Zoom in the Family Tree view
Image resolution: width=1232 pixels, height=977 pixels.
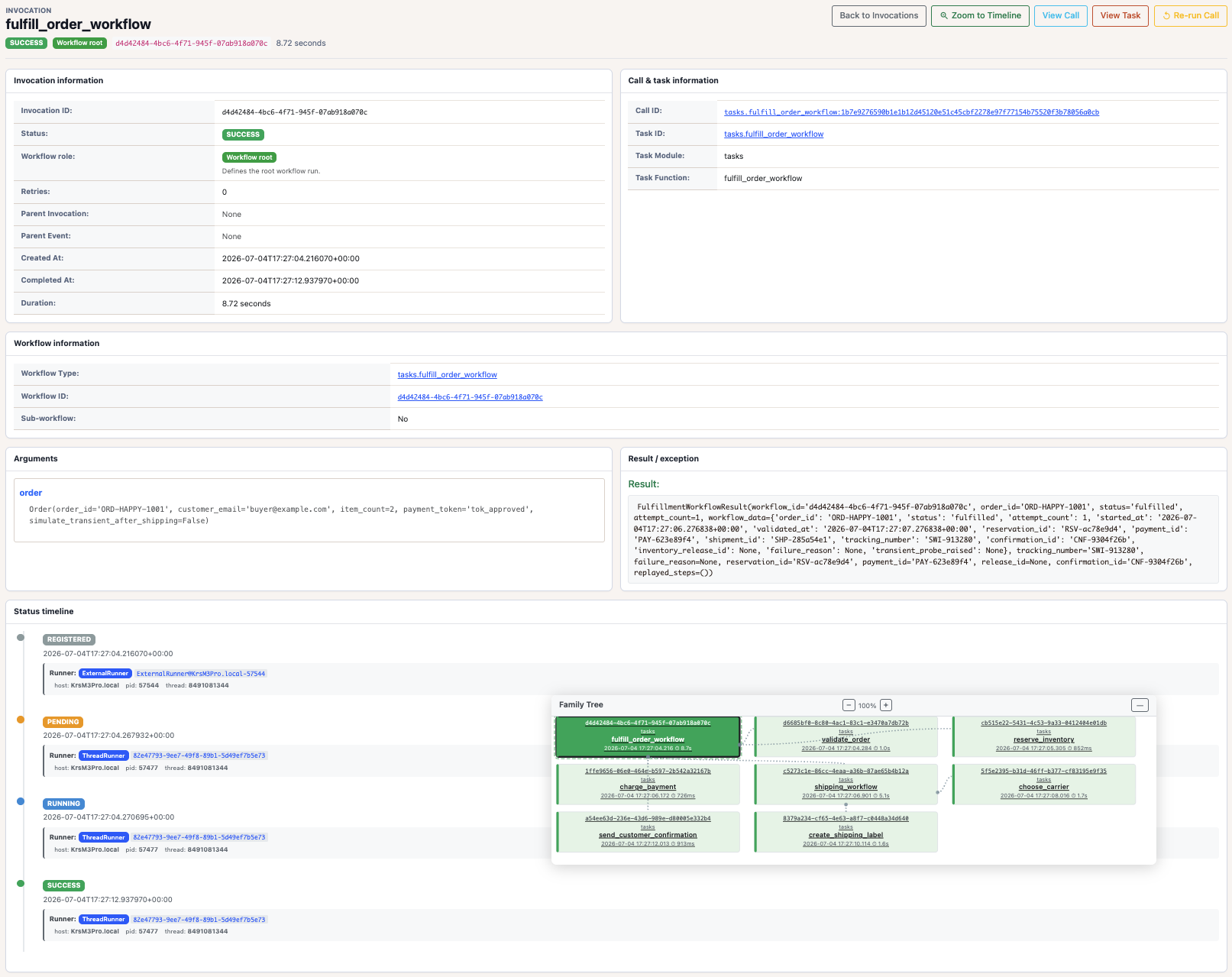click(x=886, y=705)
